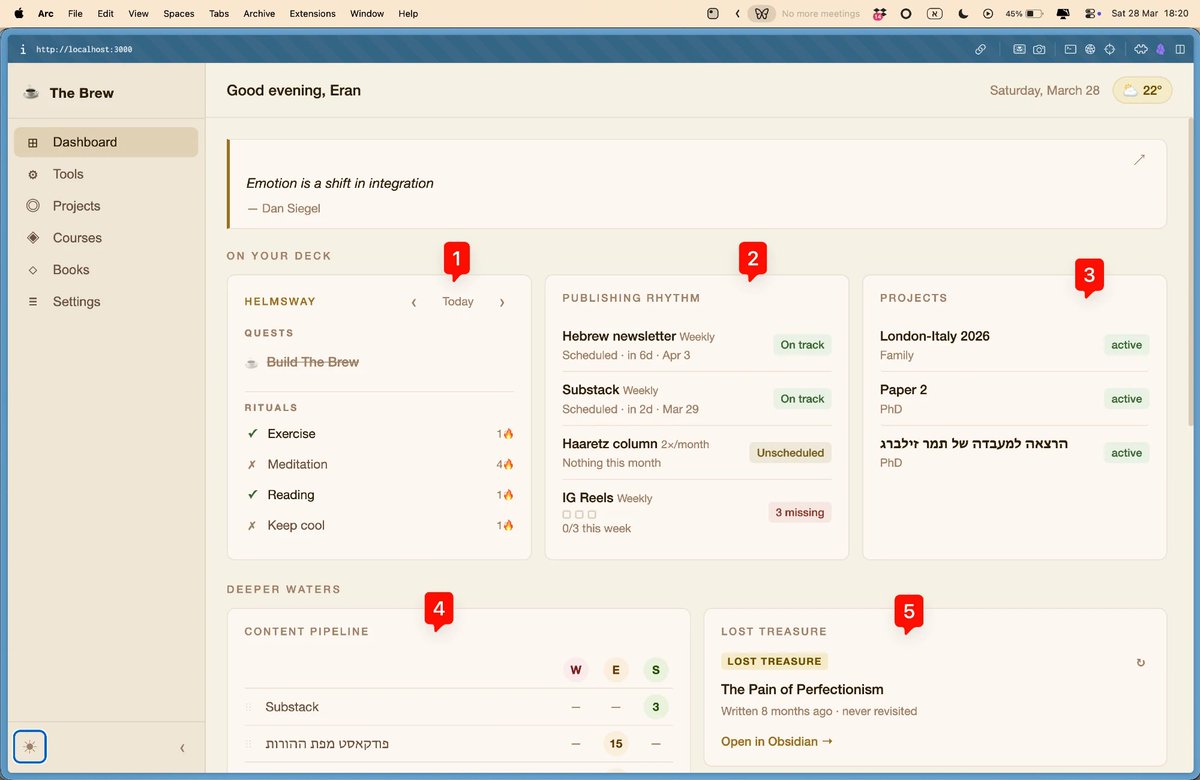Viewport: 1200px width, 780px height.
Task: Click the green 3 count in Substack row
Action: 656,707
